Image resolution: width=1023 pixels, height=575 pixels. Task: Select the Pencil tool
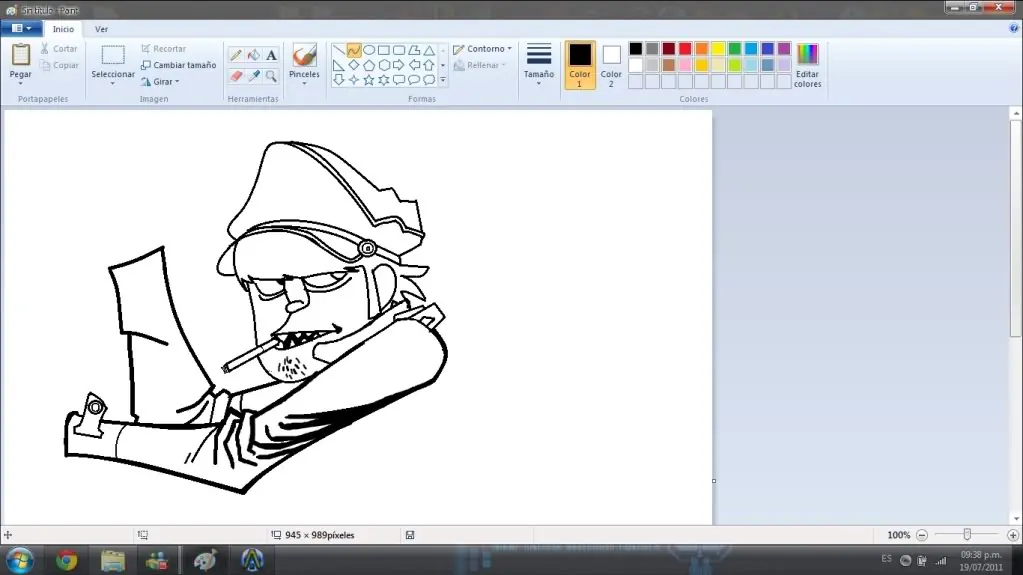click(236, 55)
